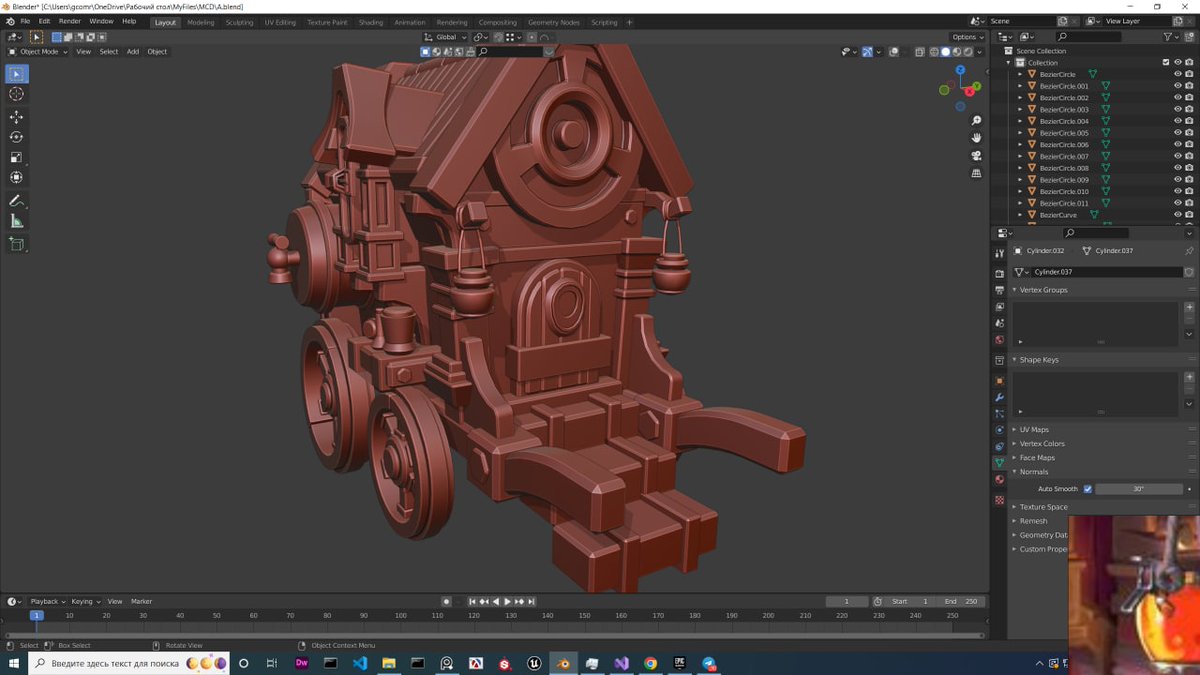The height and width of the screenshot is (675, 1200).
Task: Open Chrome from the taskbar
Action: coord(650,663)
